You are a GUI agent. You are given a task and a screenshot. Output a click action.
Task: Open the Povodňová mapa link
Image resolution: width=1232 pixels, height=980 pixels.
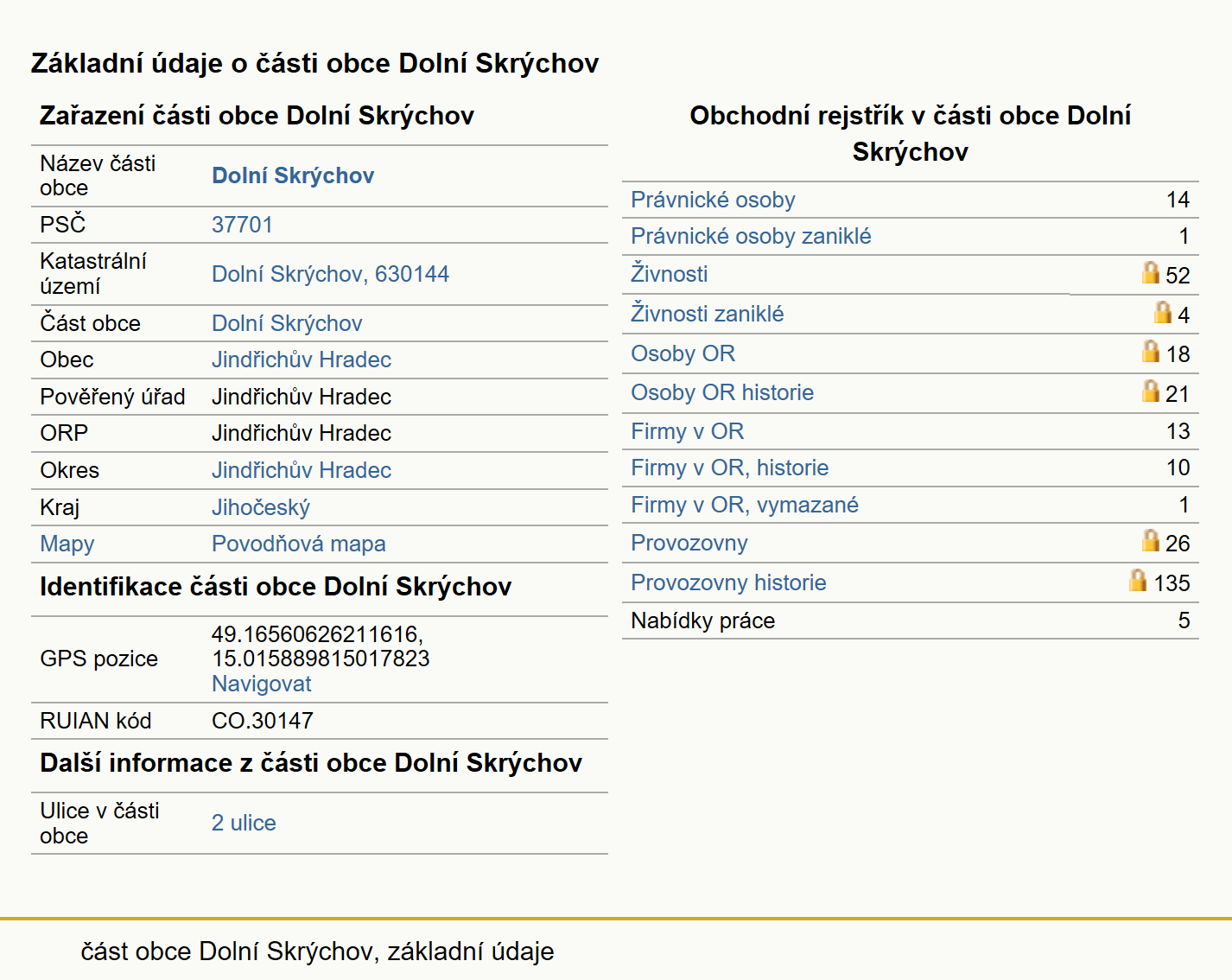point(298,544)
